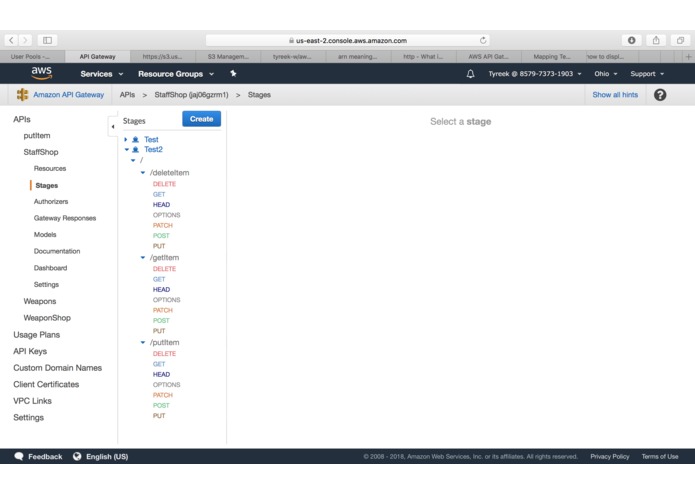This screenshot has width=695, height=494.
Task: Open the Terms of Use footer link
Action: (660, 456)
